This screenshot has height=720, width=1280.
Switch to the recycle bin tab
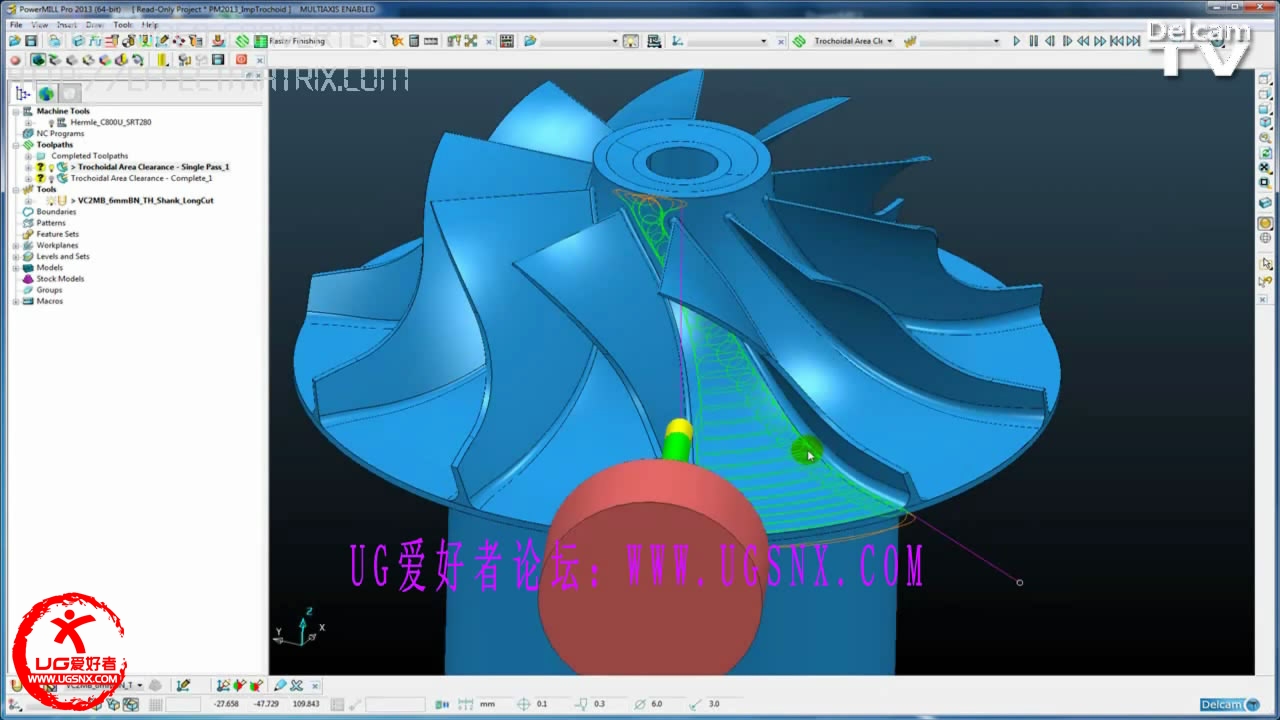pos(70,93)
